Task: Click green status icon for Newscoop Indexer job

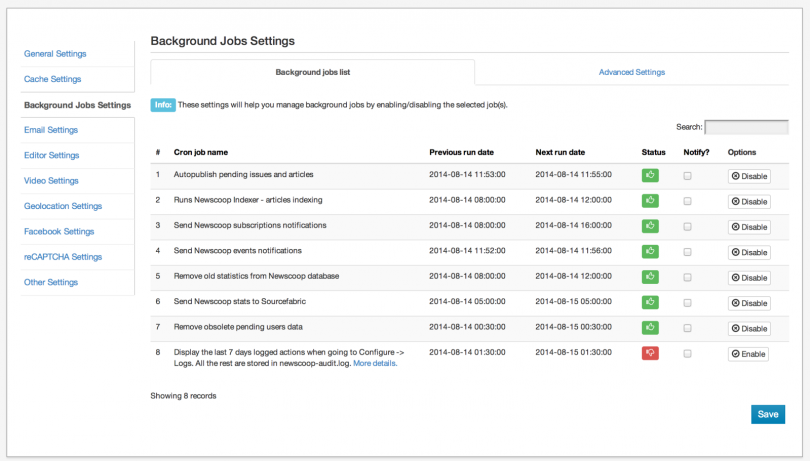Action: (x=650, y=201)
